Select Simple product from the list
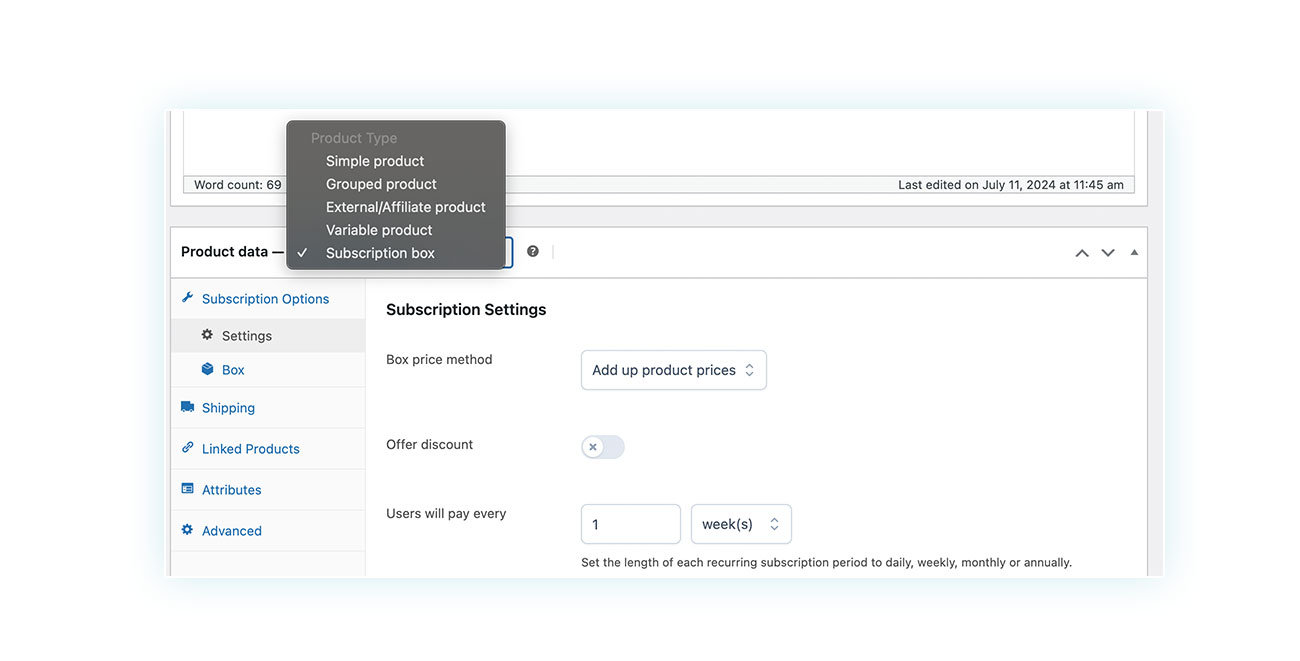Viewport: 1300px width, 661px height. 375,161
